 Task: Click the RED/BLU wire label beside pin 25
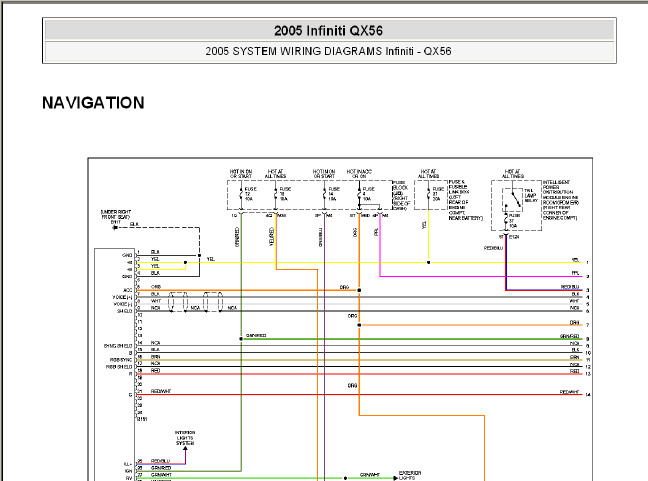(x=160, y=461)
